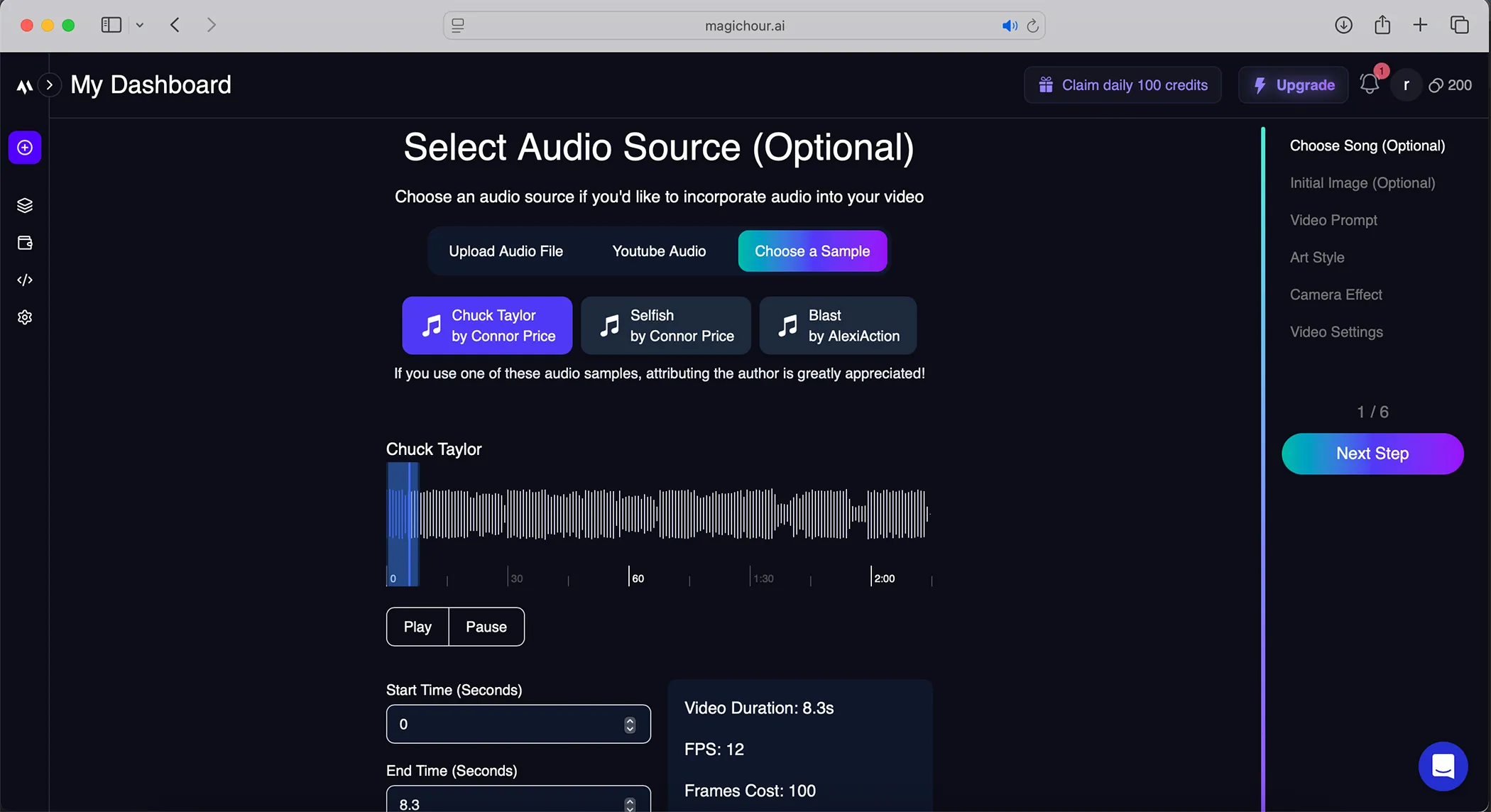Image resolution: width=1491 pixels, height=812 pixels.
Task: Open the Create new tool in sidebar
Action: 23,147
